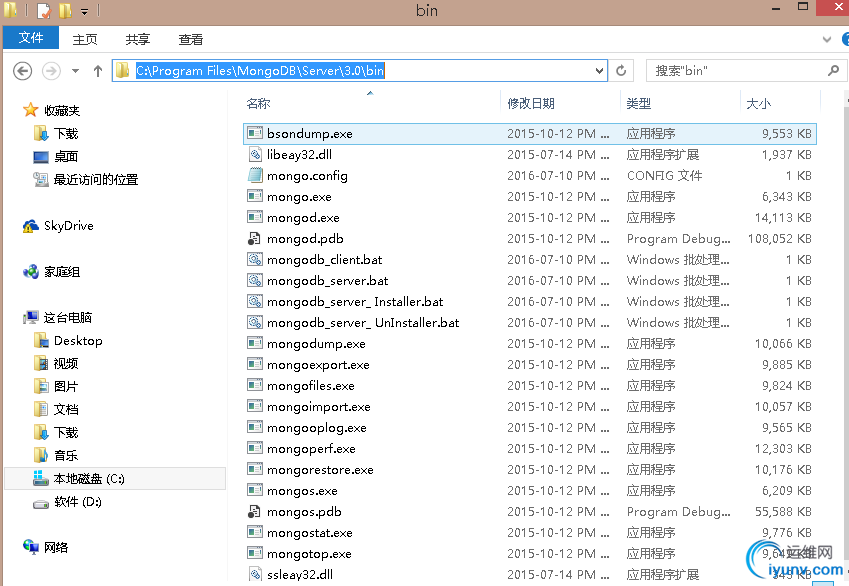Open 桌面 in the favorites list
849x586 pixels.
(55, 157)
